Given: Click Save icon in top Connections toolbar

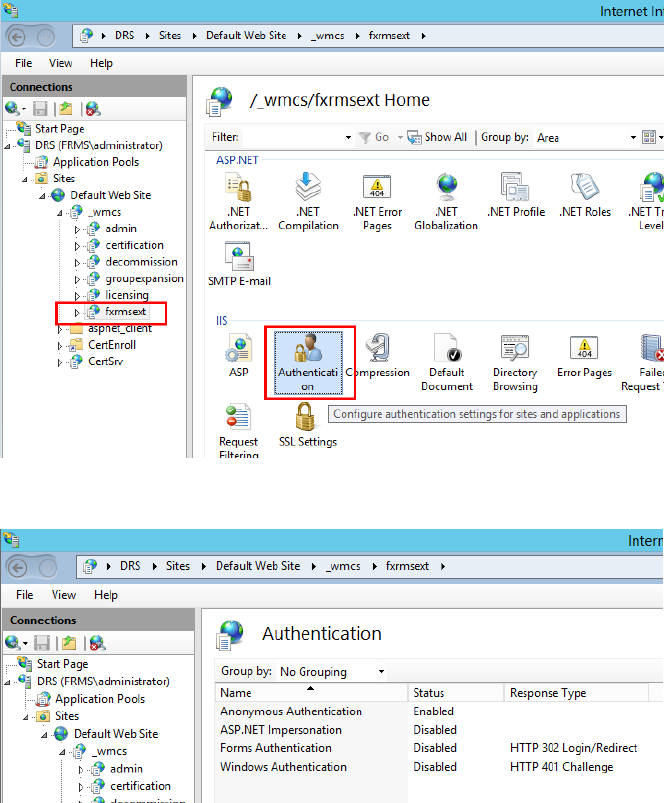Looking at the screenshot, I should [x=40, y=109].
